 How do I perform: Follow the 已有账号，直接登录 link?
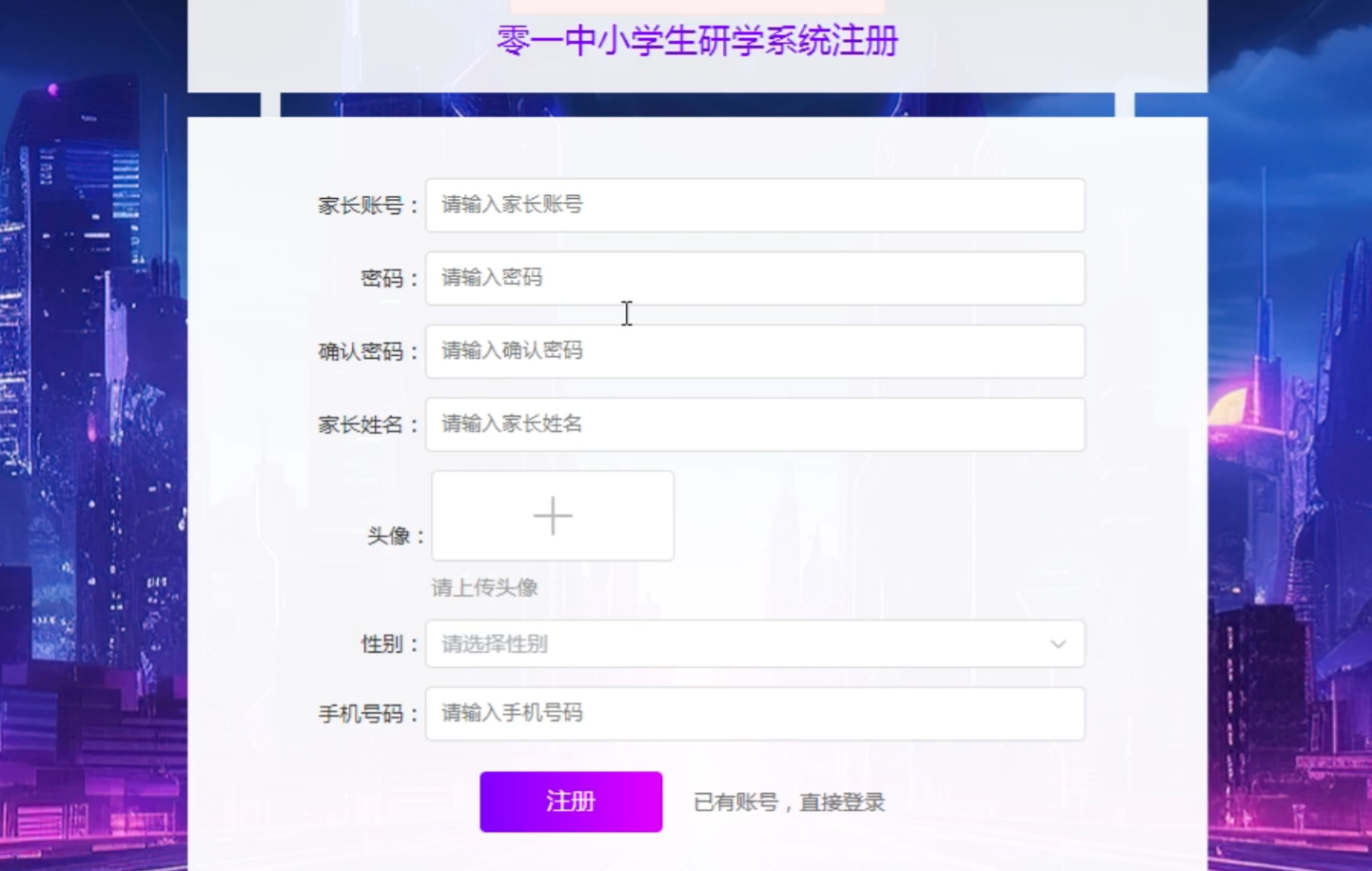point(789,802)
